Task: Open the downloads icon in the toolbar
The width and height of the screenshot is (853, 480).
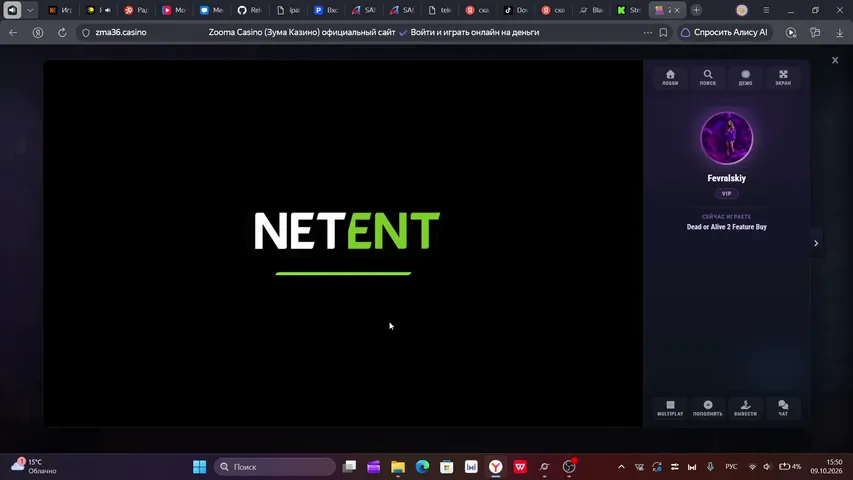Action: [839, 33]
